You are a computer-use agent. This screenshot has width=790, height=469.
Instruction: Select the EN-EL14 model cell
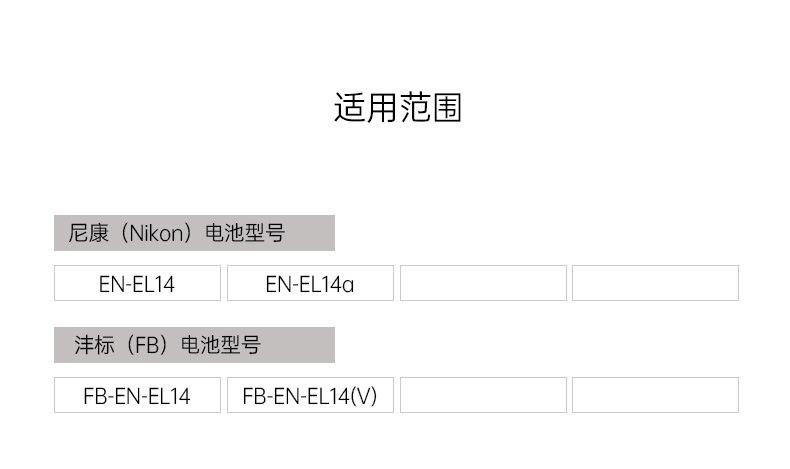(137, 284)
